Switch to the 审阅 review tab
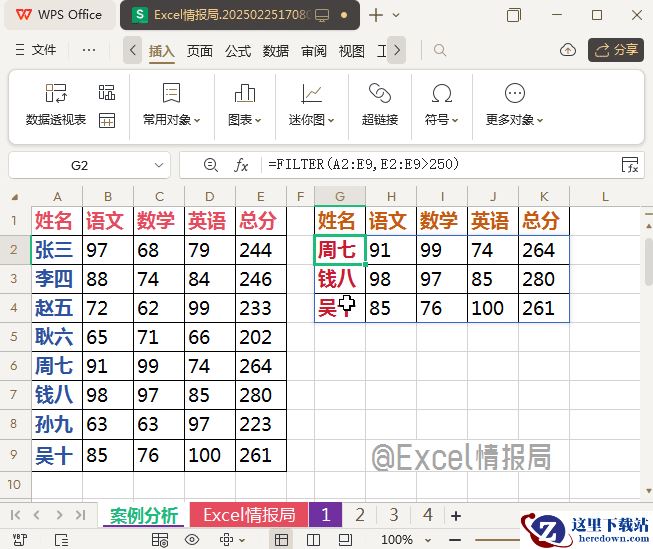The height and width of the screenshot is (549, 653). pyautogui.click(x=314, y=51)
